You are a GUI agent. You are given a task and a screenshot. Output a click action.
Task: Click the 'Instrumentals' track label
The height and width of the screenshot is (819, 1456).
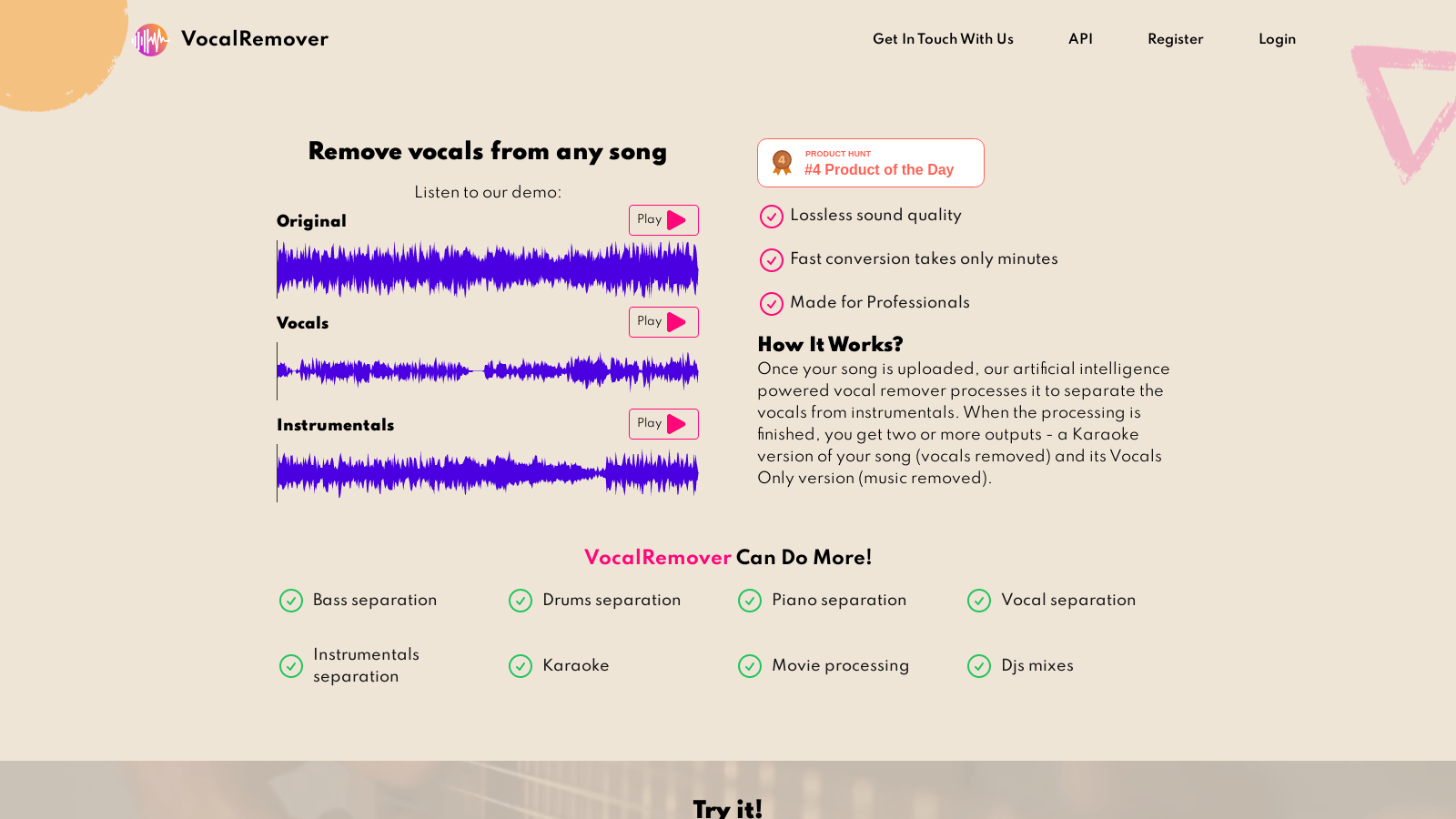click(335, 425)
